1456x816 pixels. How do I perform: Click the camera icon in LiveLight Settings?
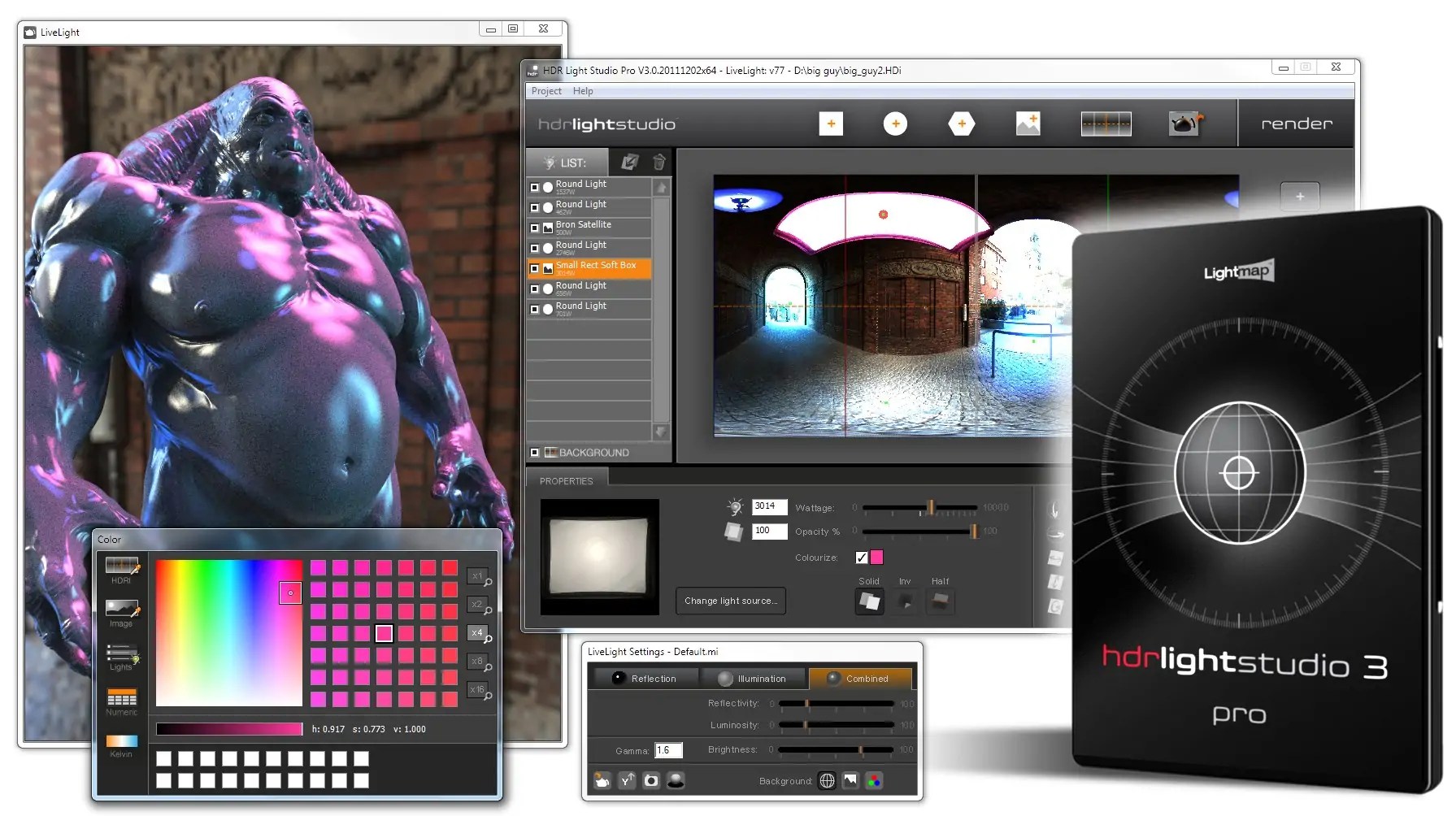(651, 780)
